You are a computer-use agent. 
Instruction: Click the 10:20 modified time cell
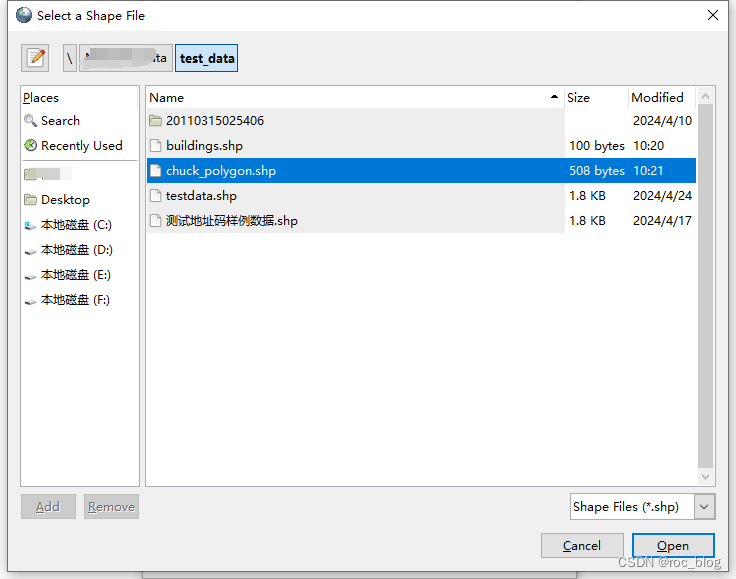coord(649,145)
